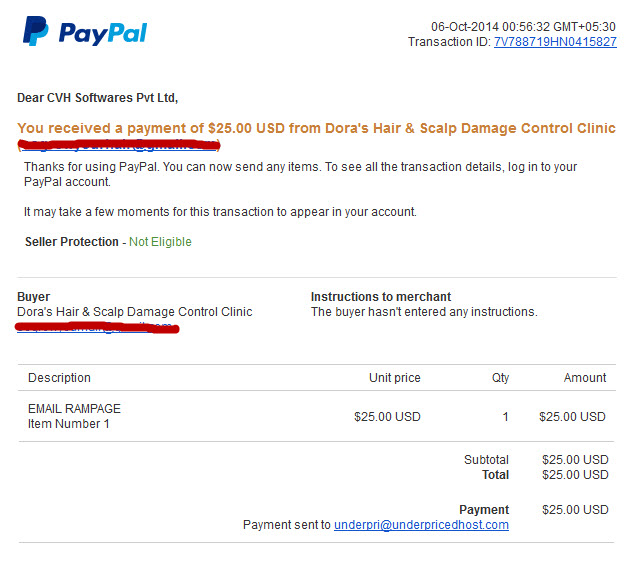The width and height of the screenshot is (629, 570).
Task: Click 'Payment sent to' text
Action: coord(287,525)
